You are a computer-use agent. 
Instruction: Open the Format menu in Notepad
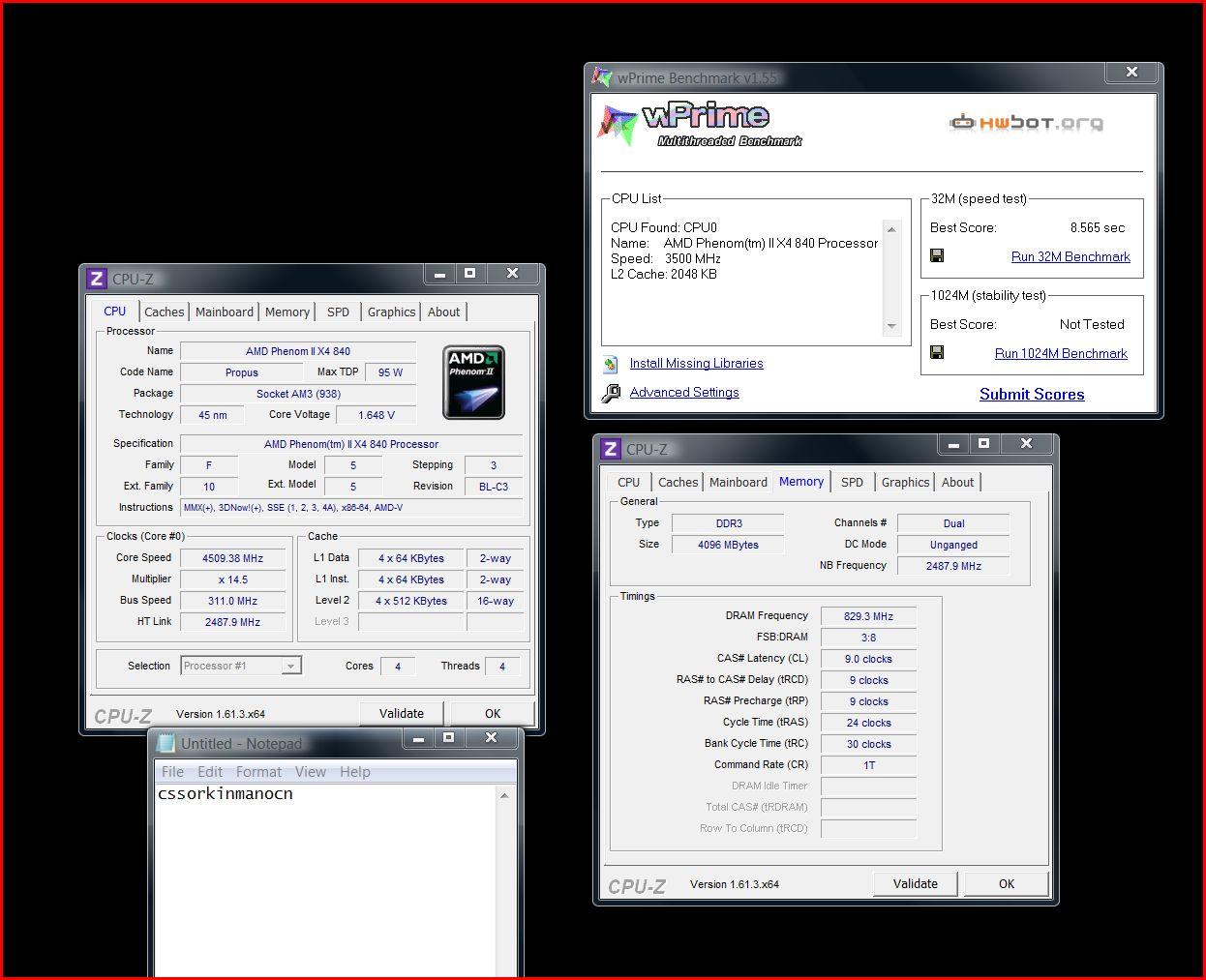click(x=258, y=772)
